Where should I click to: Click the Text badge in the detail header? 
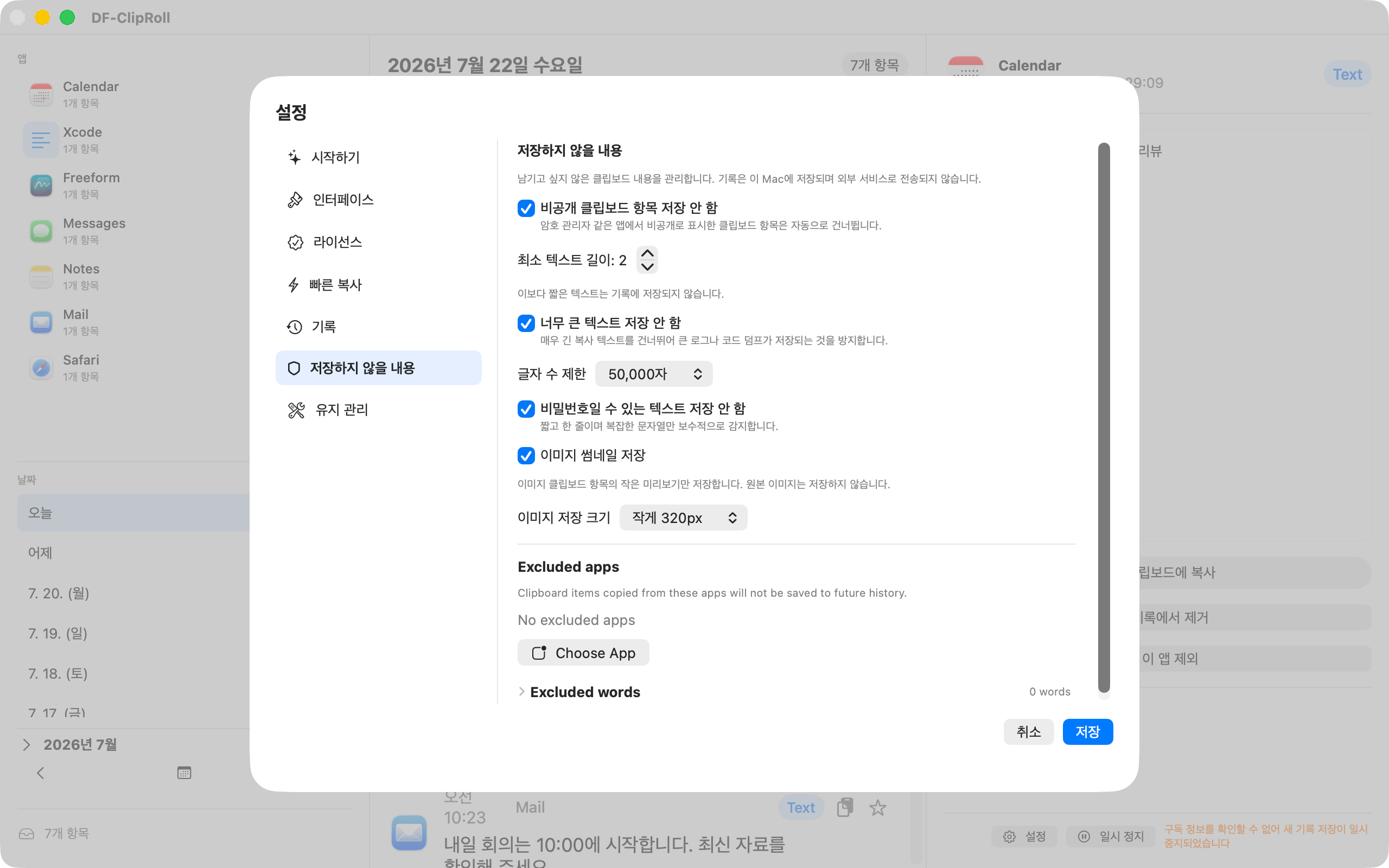click(x=1347, y=74)
